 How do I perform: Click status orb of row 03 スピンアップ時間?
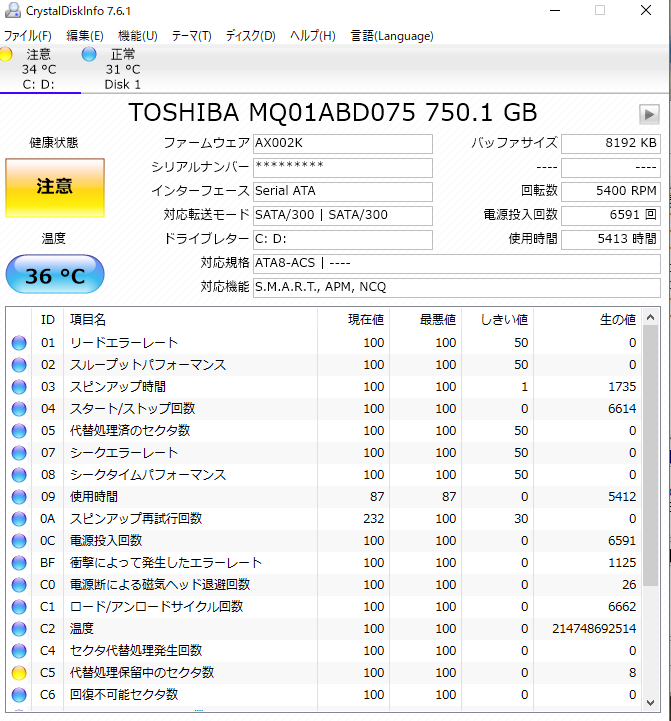(19, 387)
